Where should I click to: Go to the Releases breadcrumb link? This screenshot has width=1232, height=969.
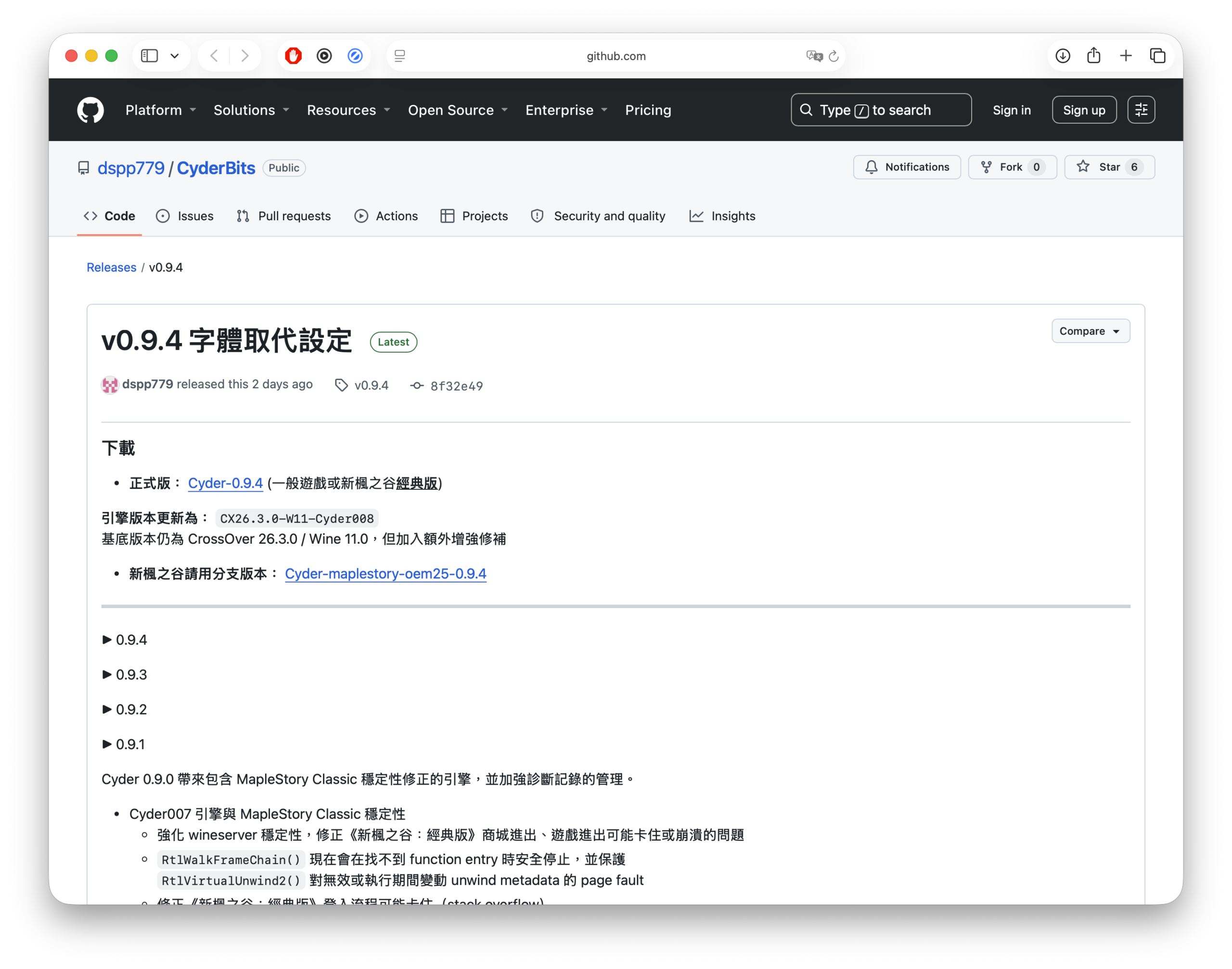(x=111, y=267)
